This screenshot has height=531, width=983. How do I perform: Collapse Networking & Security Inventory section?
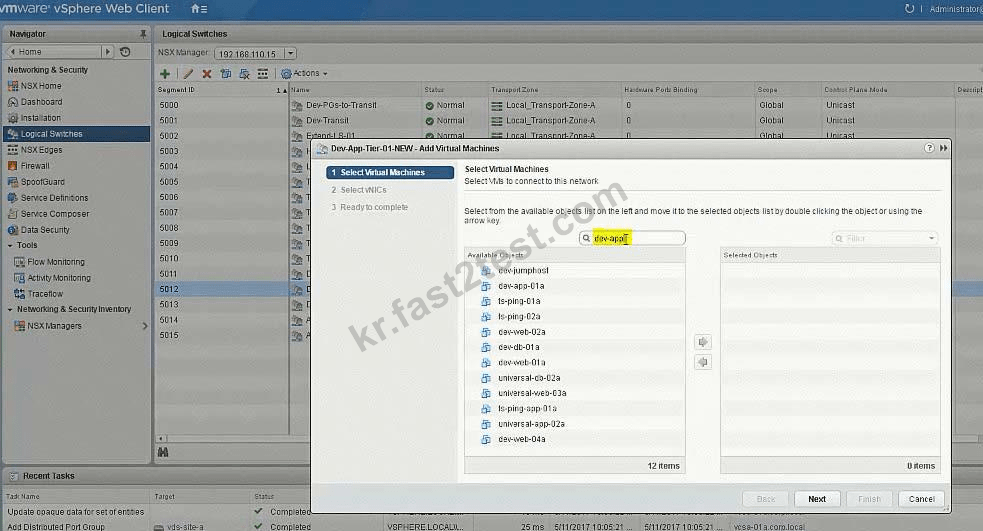coord(10,310)
